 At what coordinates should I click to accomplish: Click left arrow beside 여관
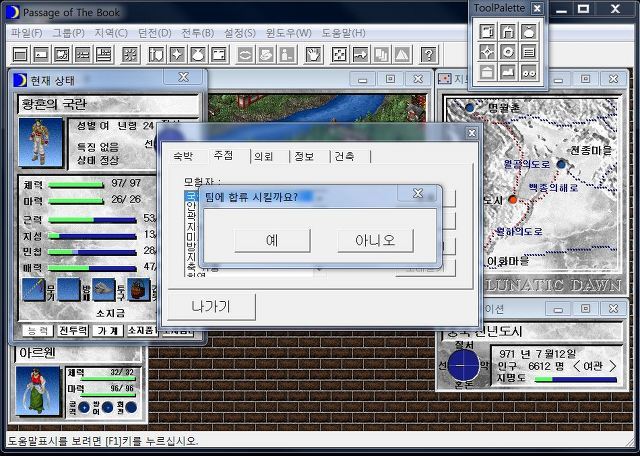pyautogui.click(x=576, y=366)
